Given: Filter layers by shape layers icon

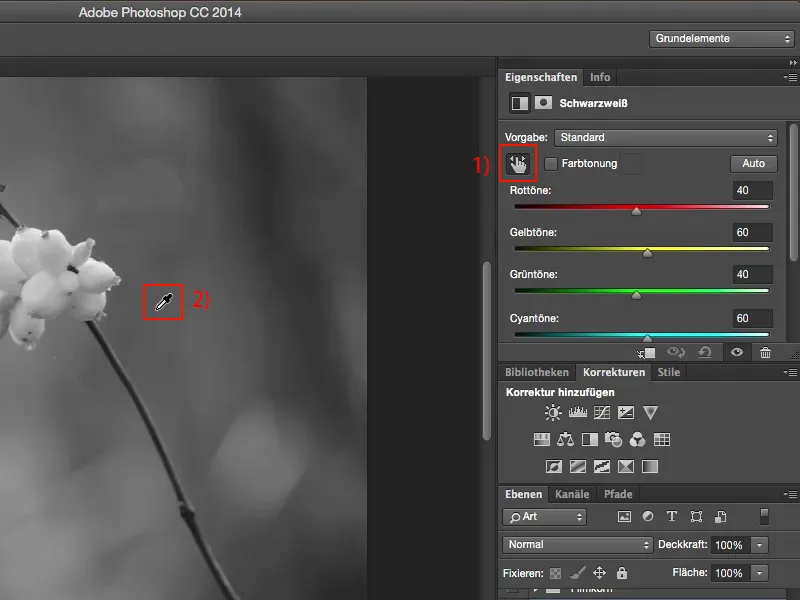Looking at the screenshot, I should point(696,516).
